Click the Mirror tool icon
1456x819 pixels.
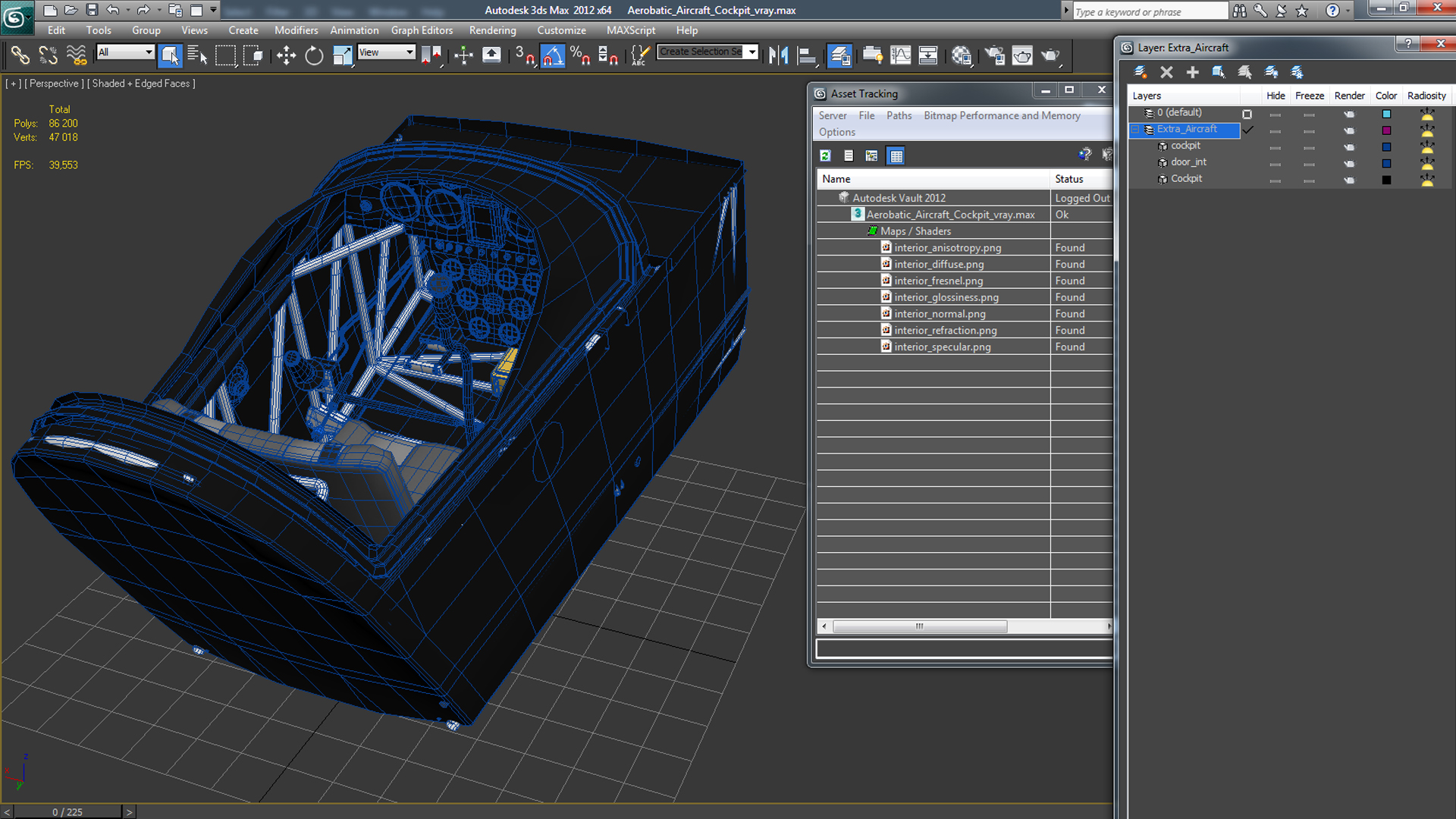tap(779, 55)
